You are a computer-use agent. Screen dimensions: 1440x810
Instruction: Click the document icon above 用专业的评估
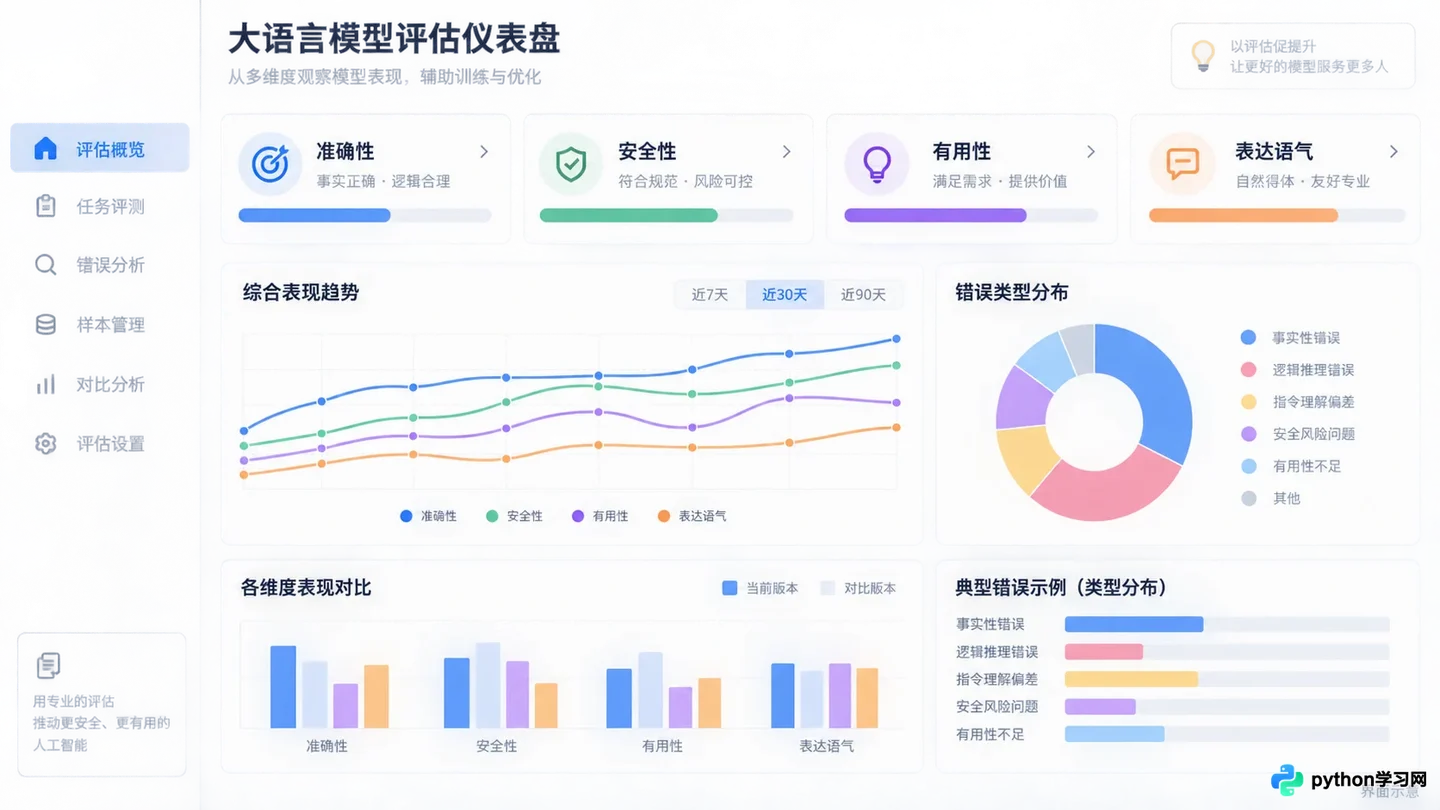point(48,665)
